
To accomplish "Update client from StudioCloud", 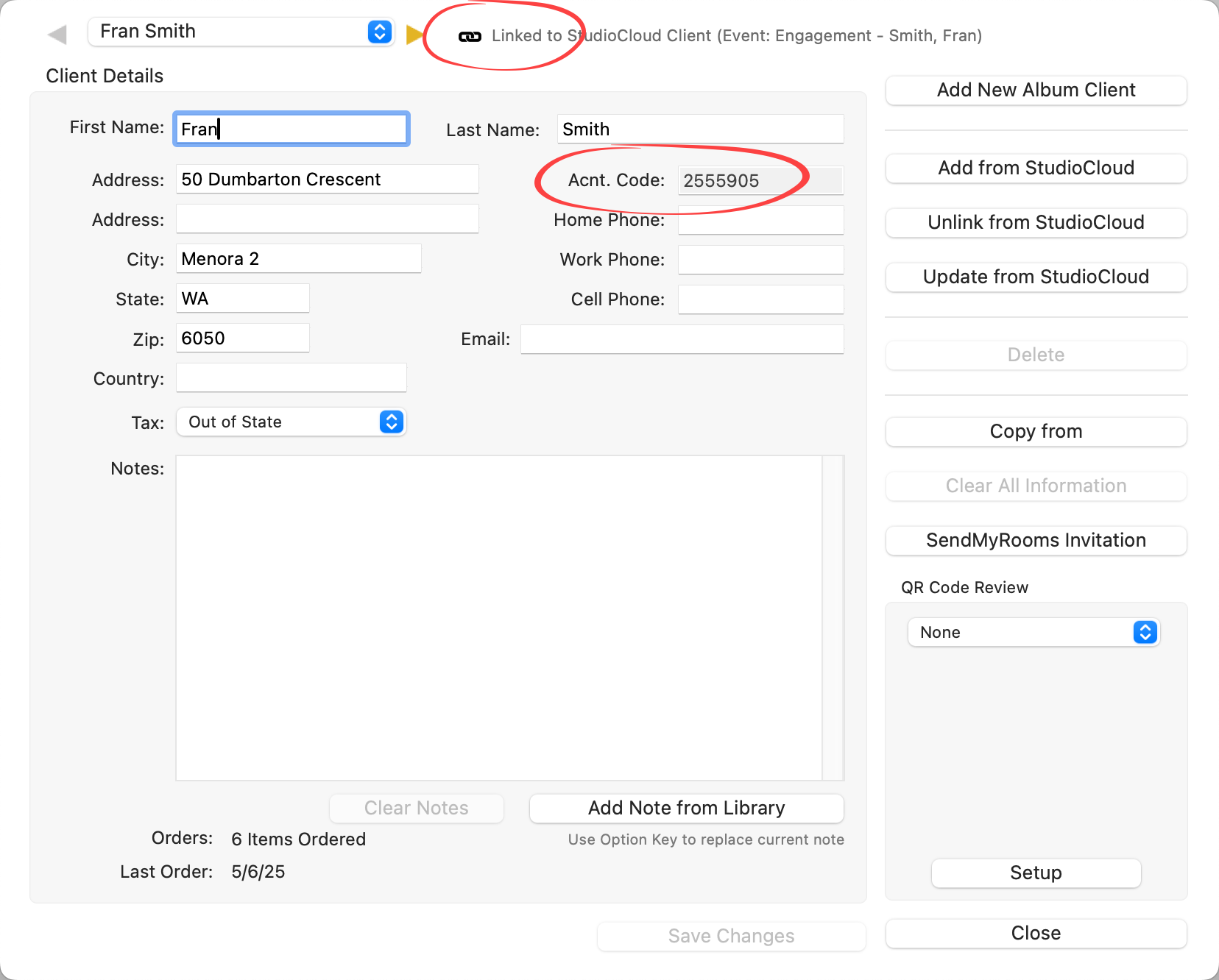I will pos(1036,277).
